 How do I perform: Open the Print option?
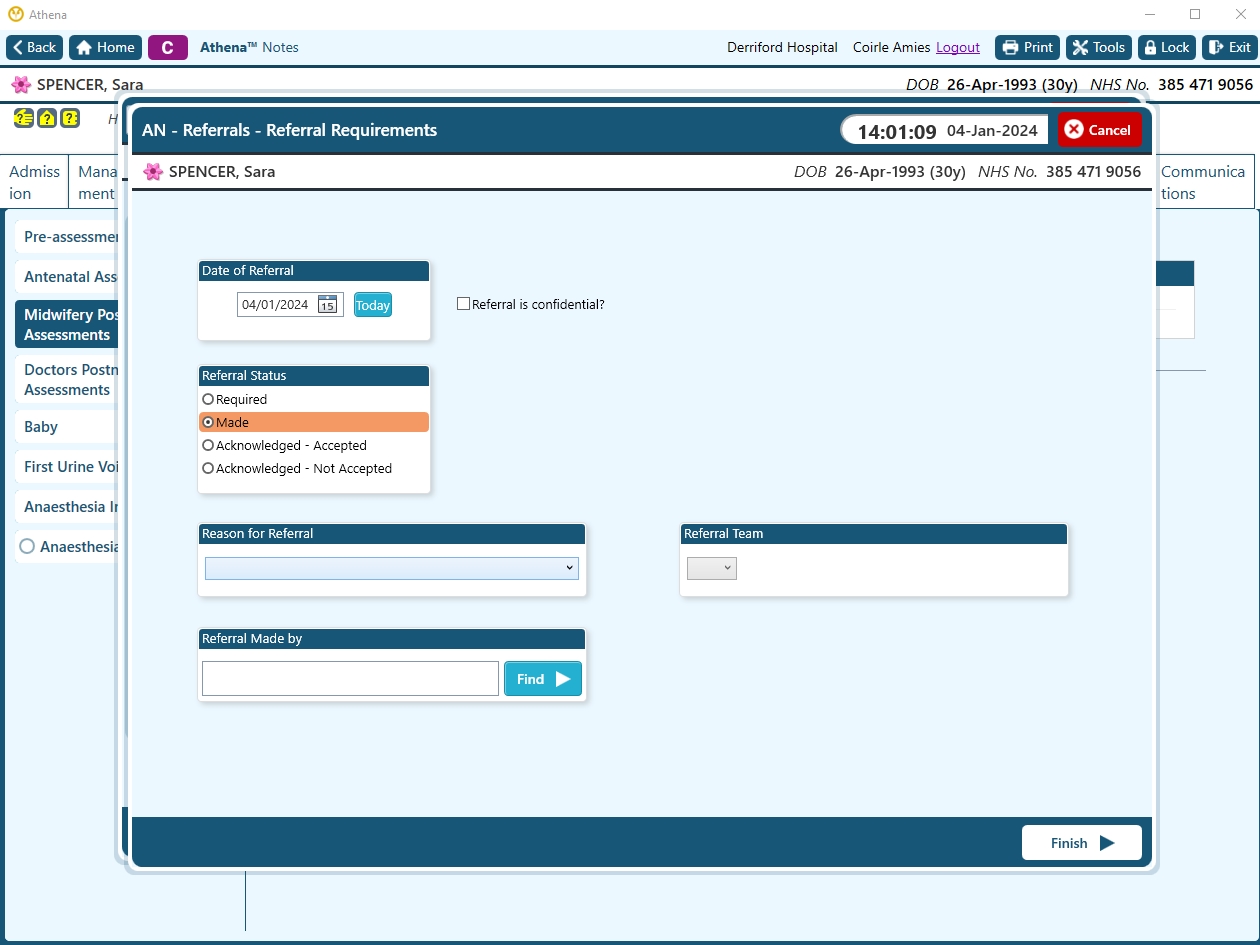[1027, 47]
